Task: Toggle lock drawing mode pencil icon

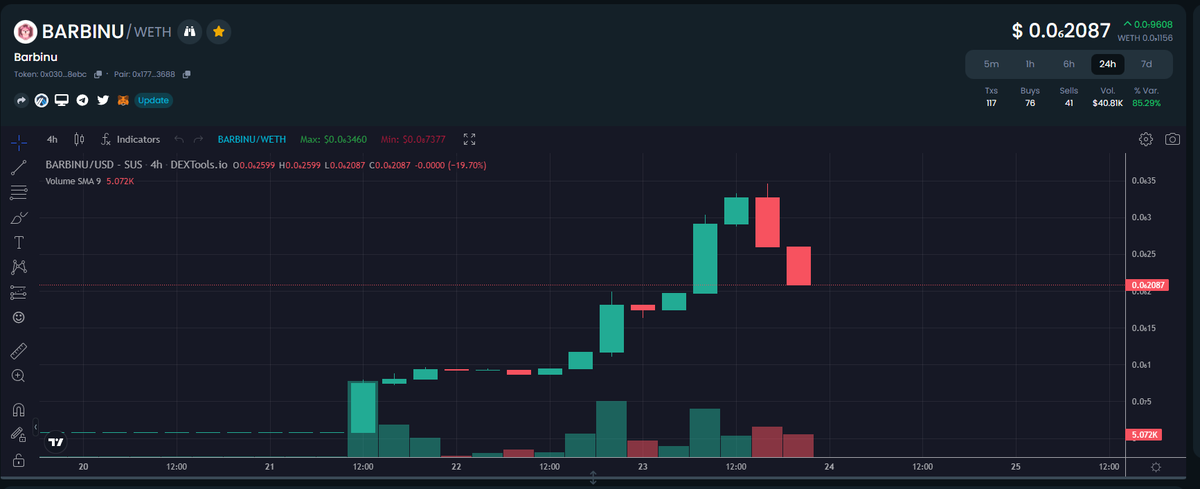Action: [18, 435]
